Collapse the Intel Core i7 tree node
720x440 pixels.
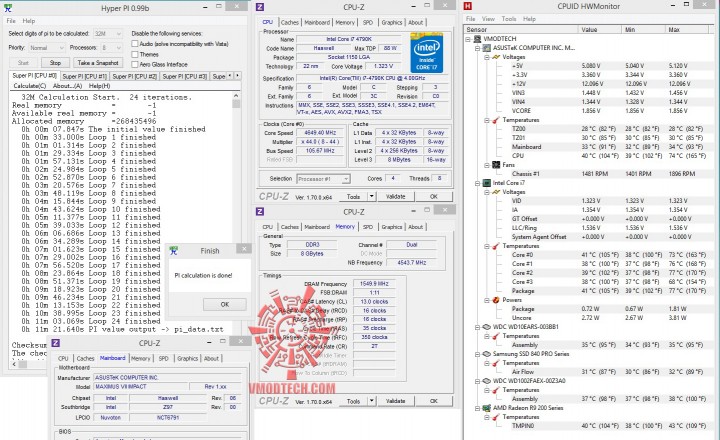(x=477, y=183)
